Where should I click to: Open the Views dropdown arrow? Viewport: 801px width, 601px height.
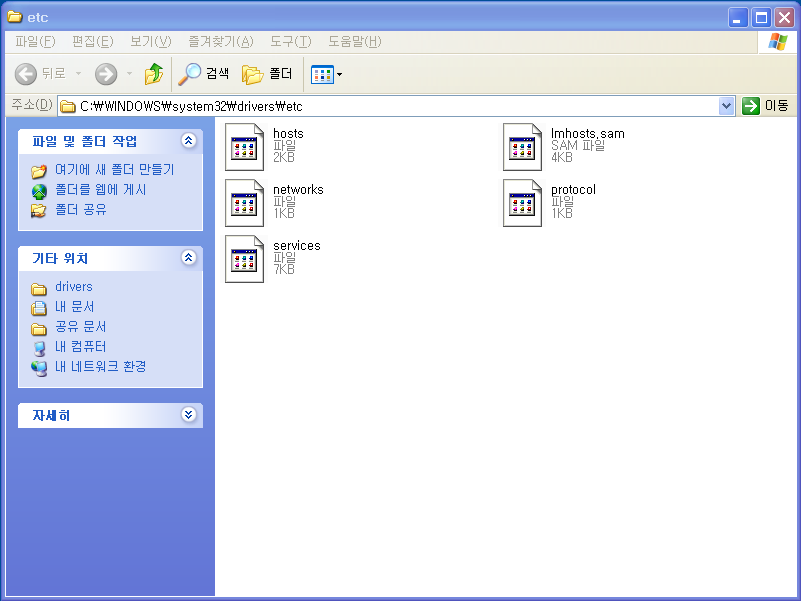tap(340, 75)
